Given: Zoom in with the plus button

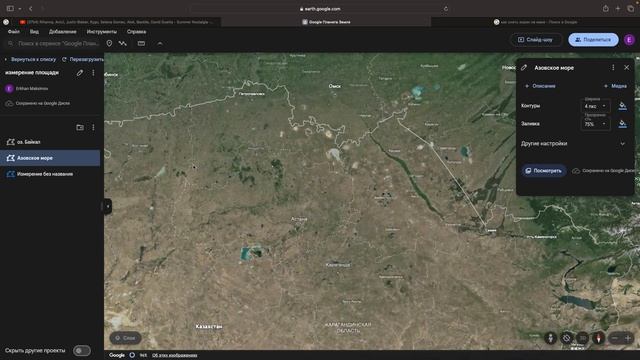Looking at the screenshot, I should coord(628,338).
